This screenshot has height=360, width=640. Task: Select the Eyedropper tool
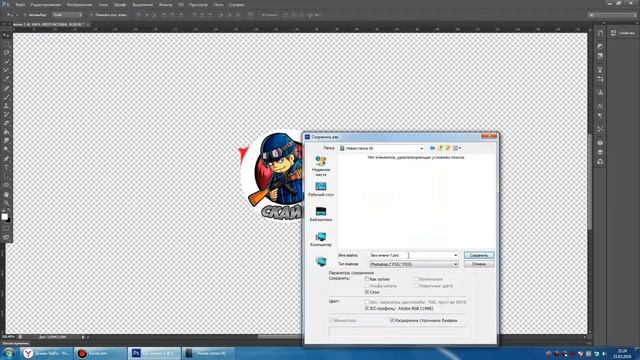(x=6, y=79)
